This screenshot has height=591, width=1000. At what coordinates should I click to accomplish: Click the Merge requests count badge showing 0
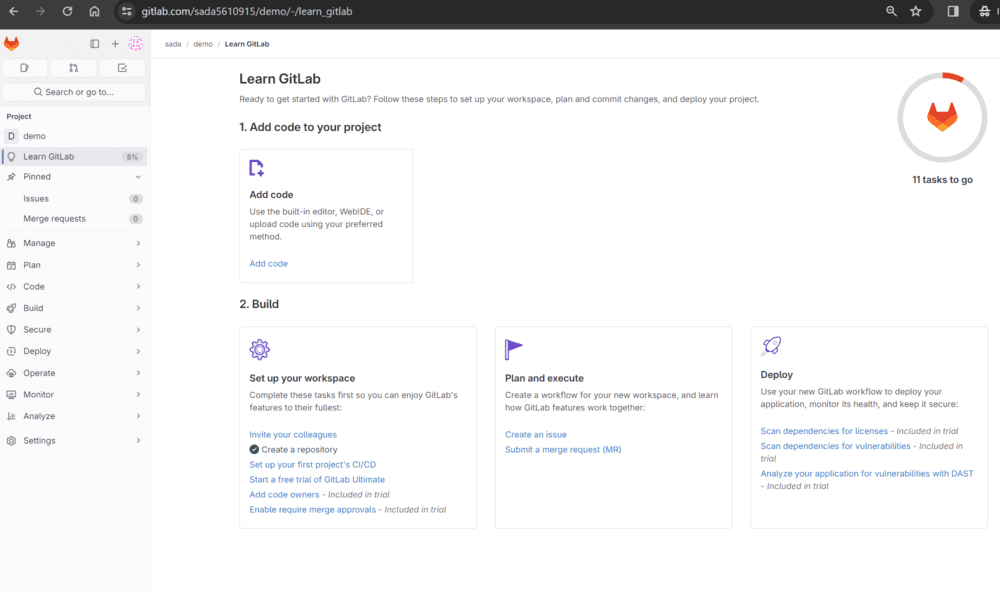(135, 219)
